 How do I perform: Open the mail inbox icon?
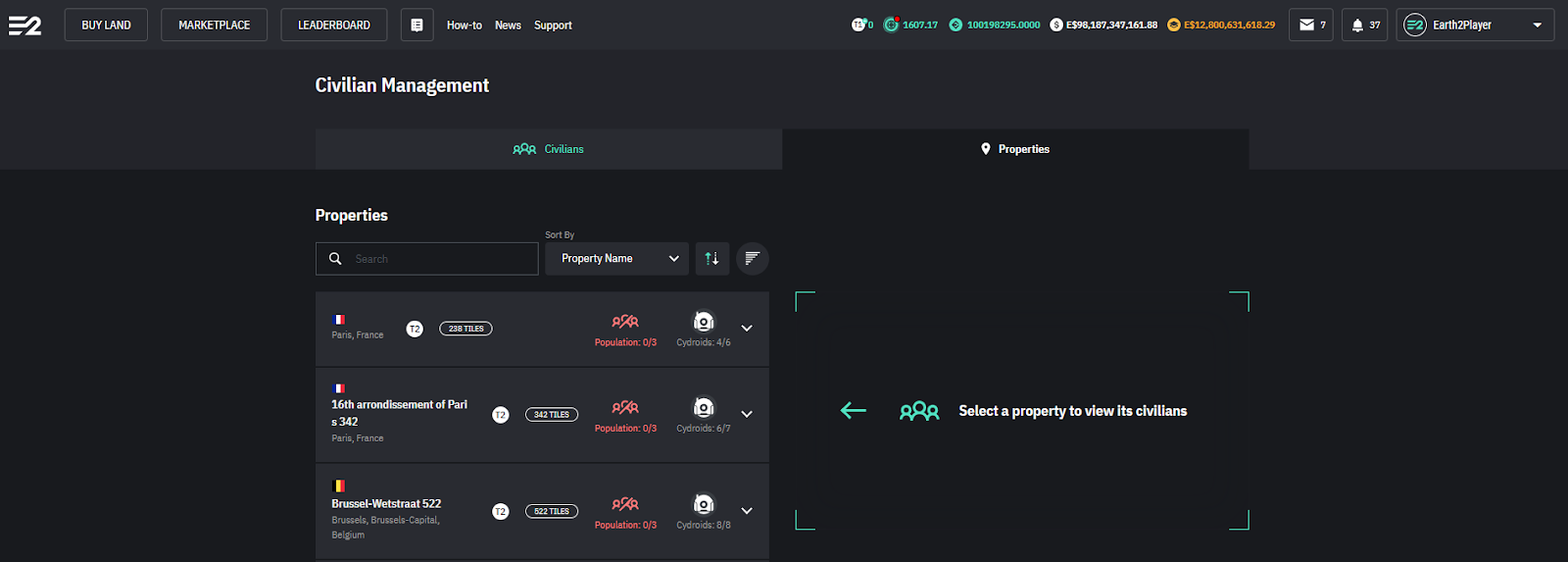(1310, 26)
